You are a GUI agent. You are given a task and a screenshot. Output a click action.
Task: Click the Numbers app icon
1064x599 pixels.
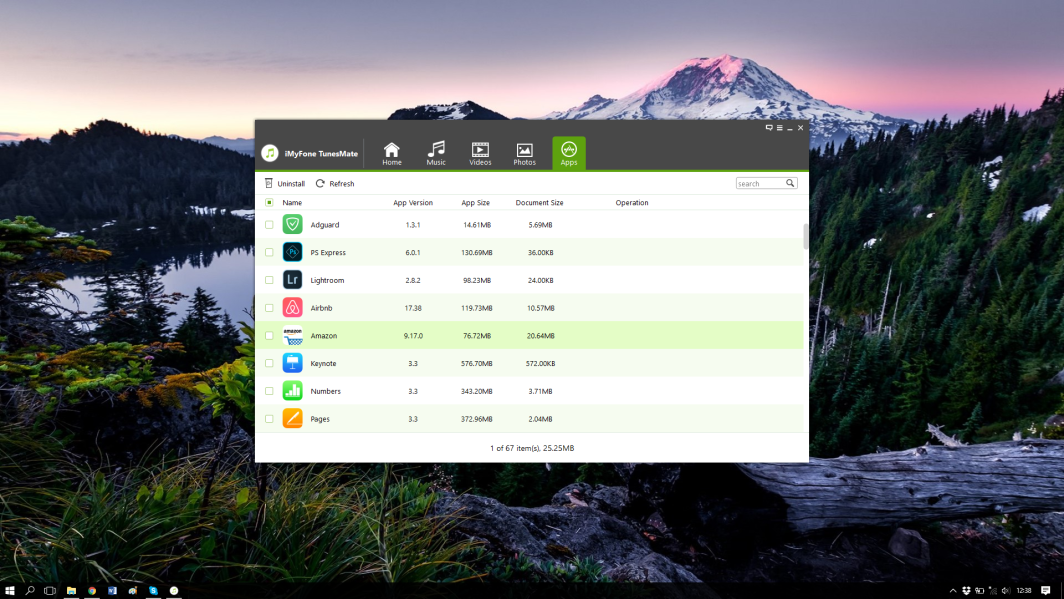[292, 391]
